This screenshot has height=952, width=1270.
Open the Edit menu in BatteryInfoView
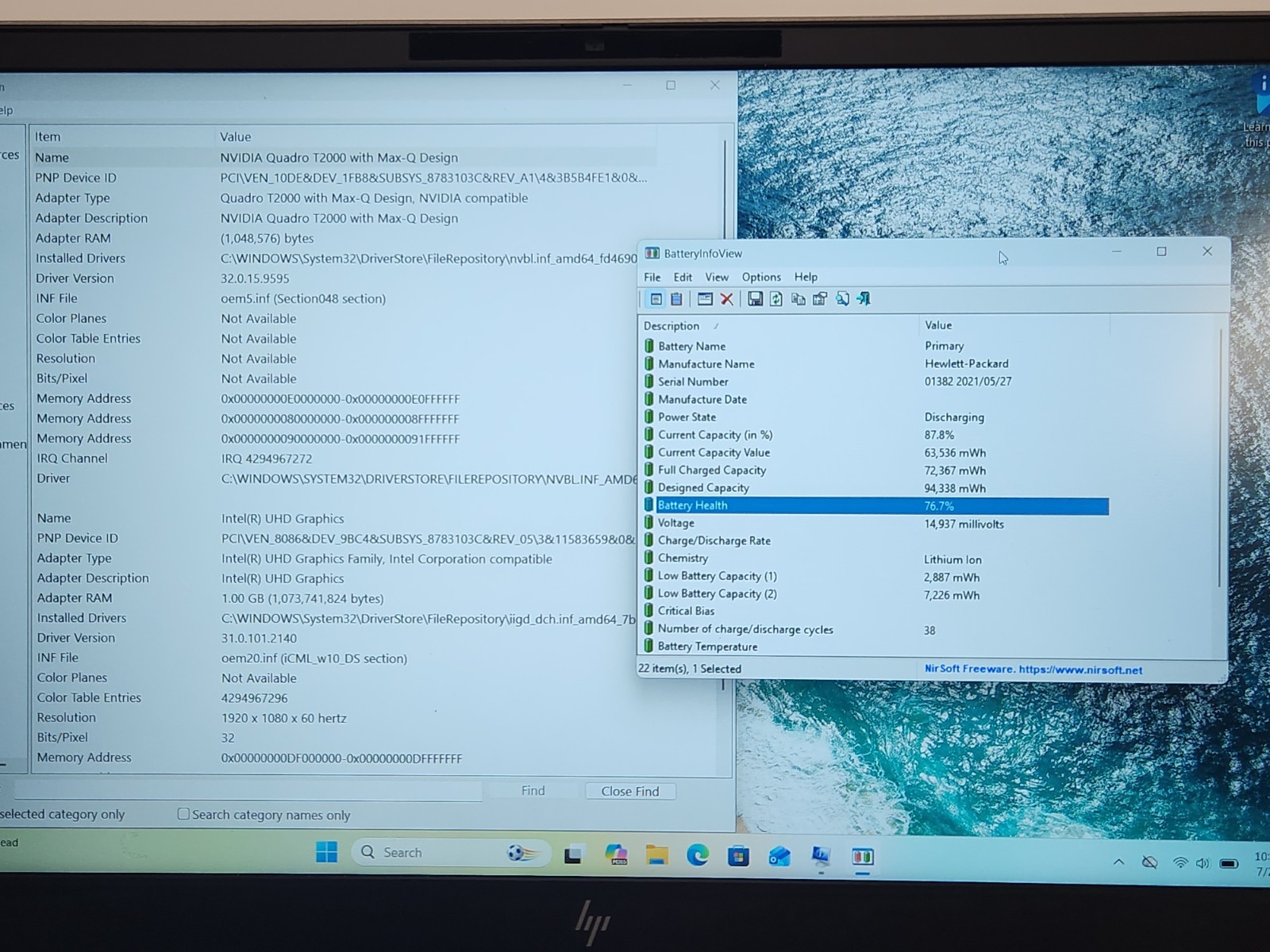pos(683,277)
